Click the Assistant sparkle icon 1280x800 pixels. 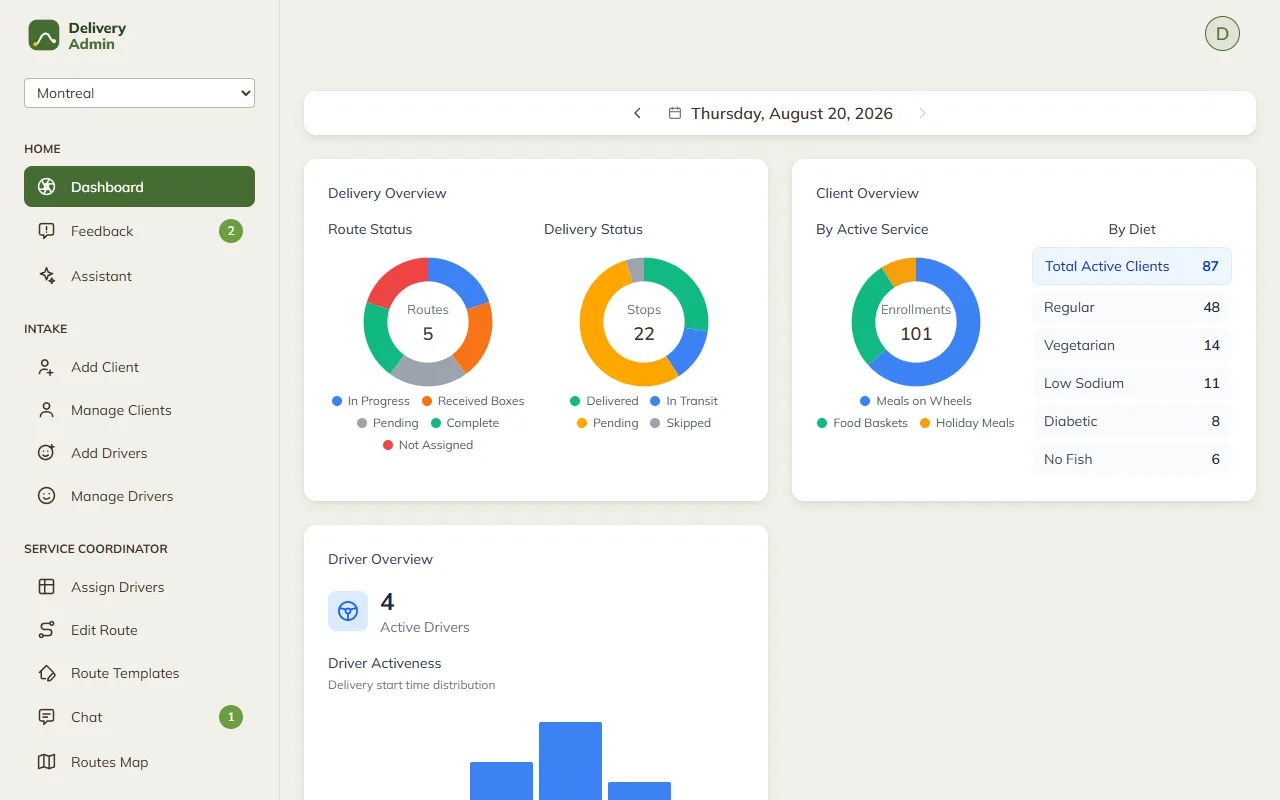46,276
